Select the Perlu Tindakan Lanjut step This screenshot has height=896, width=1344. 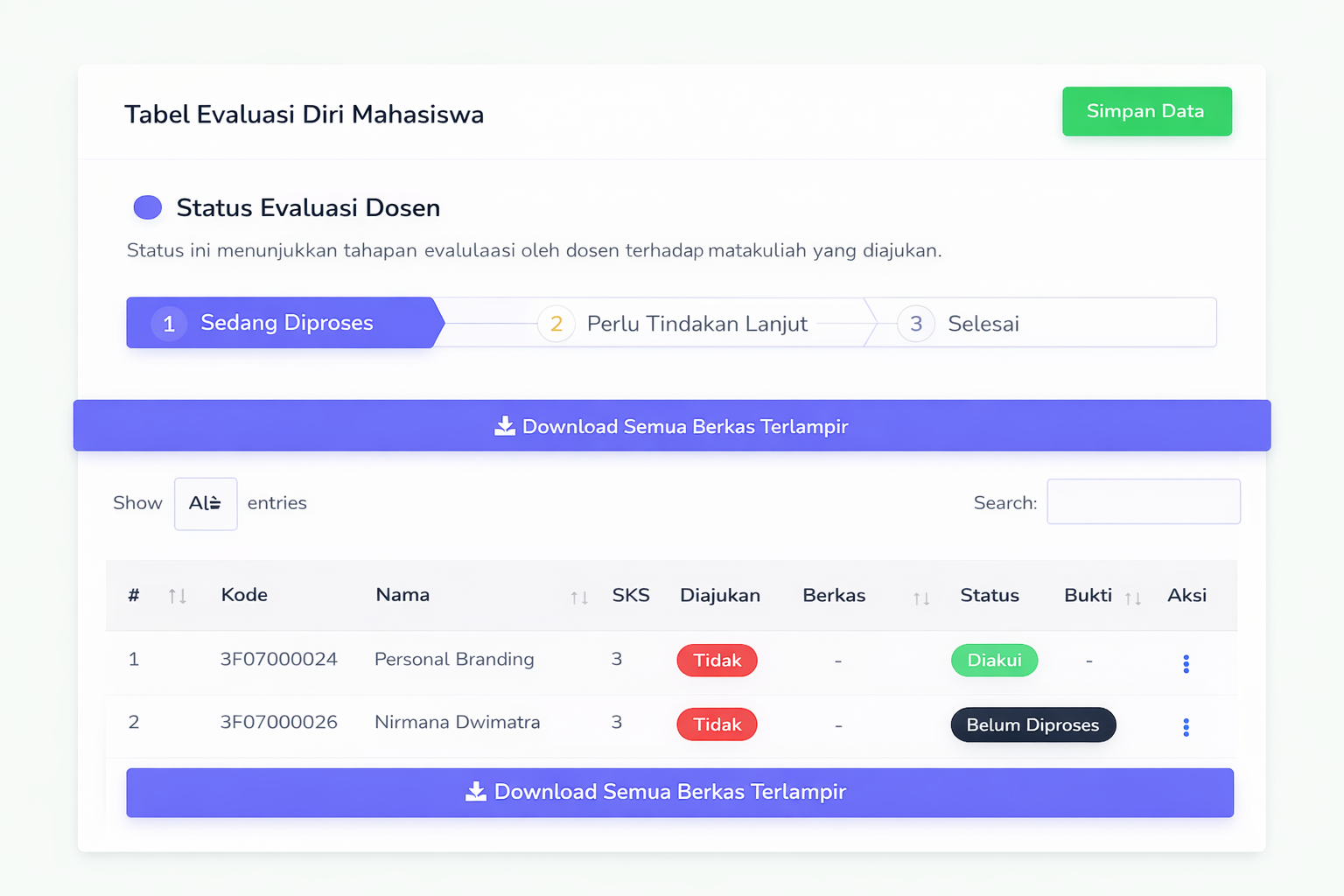click(x=674, y=324)
